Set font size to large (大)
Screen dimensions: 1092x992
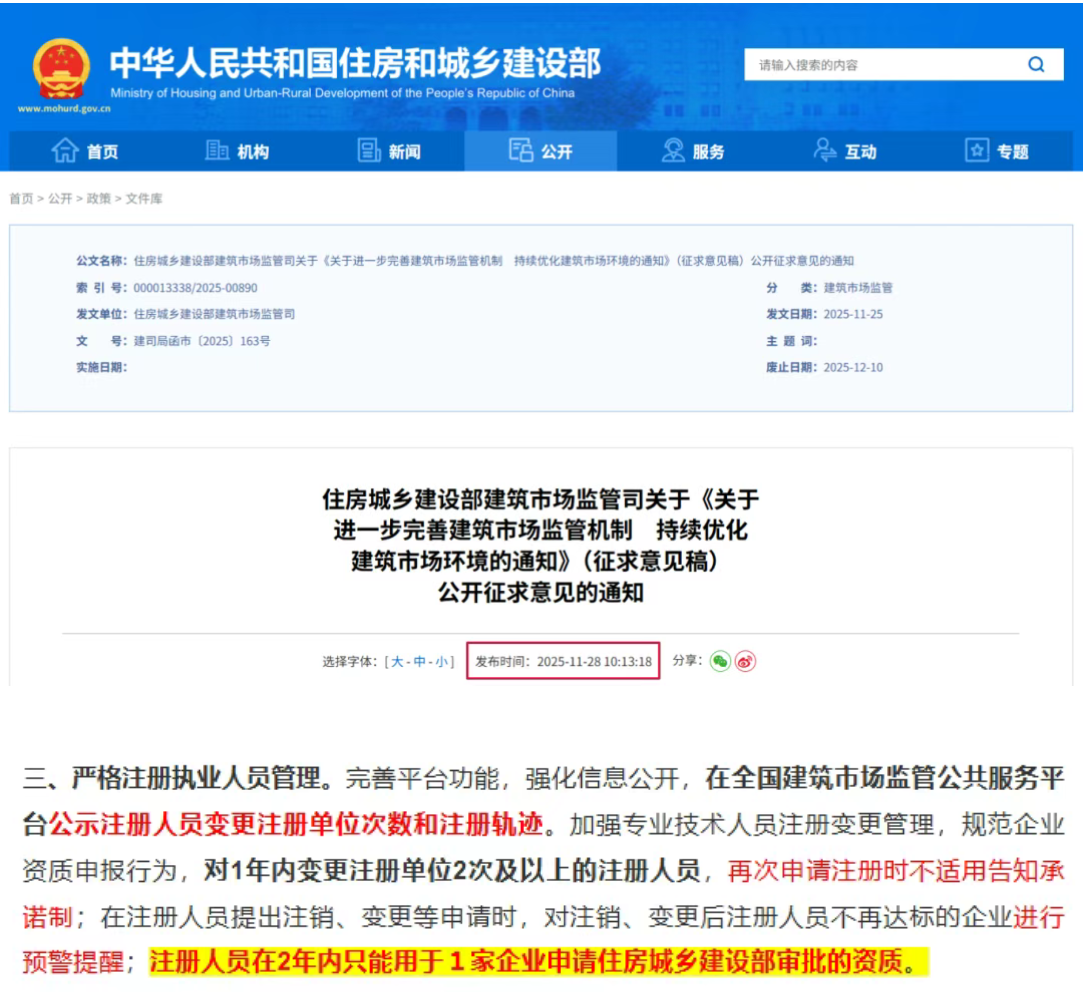coord(397,662)
